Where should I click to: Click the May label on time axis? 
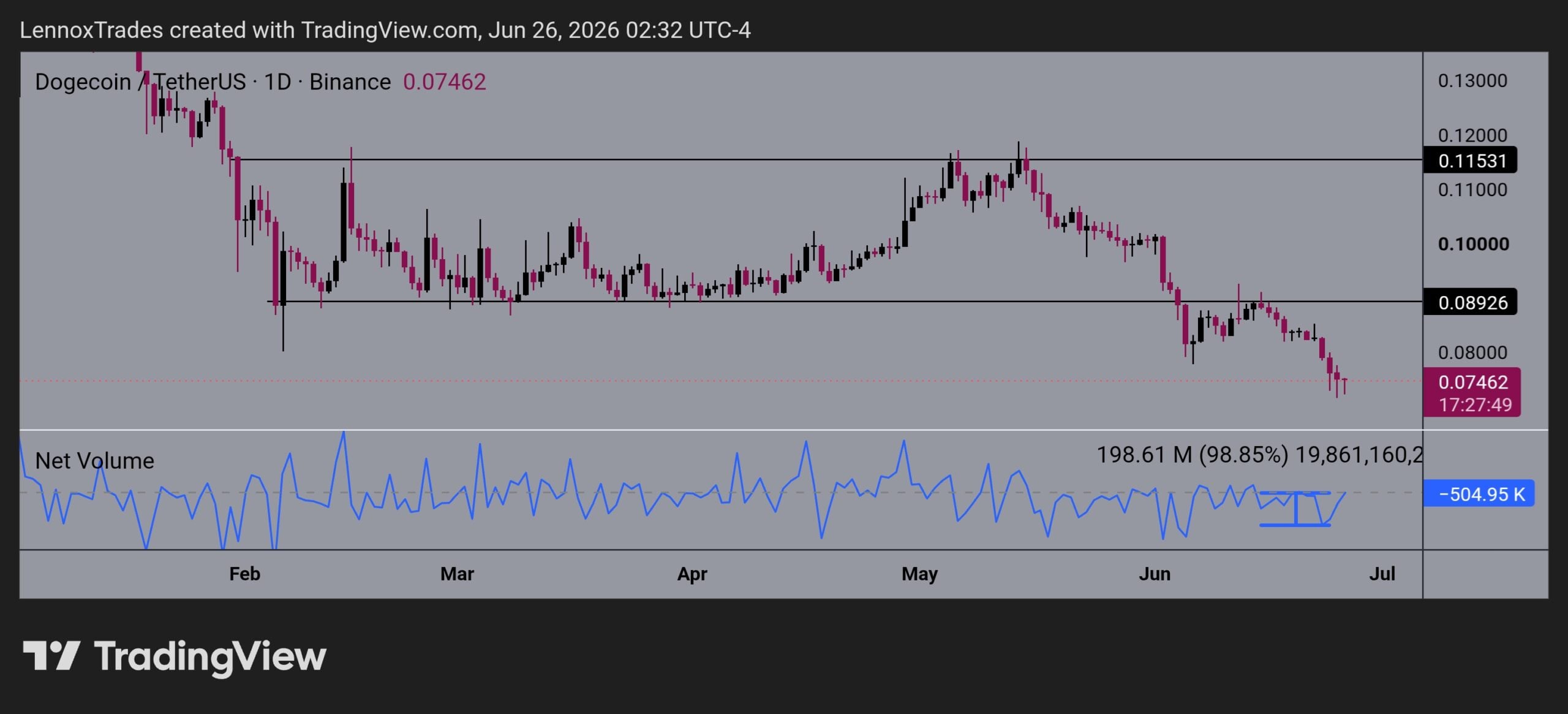[919, 574]
